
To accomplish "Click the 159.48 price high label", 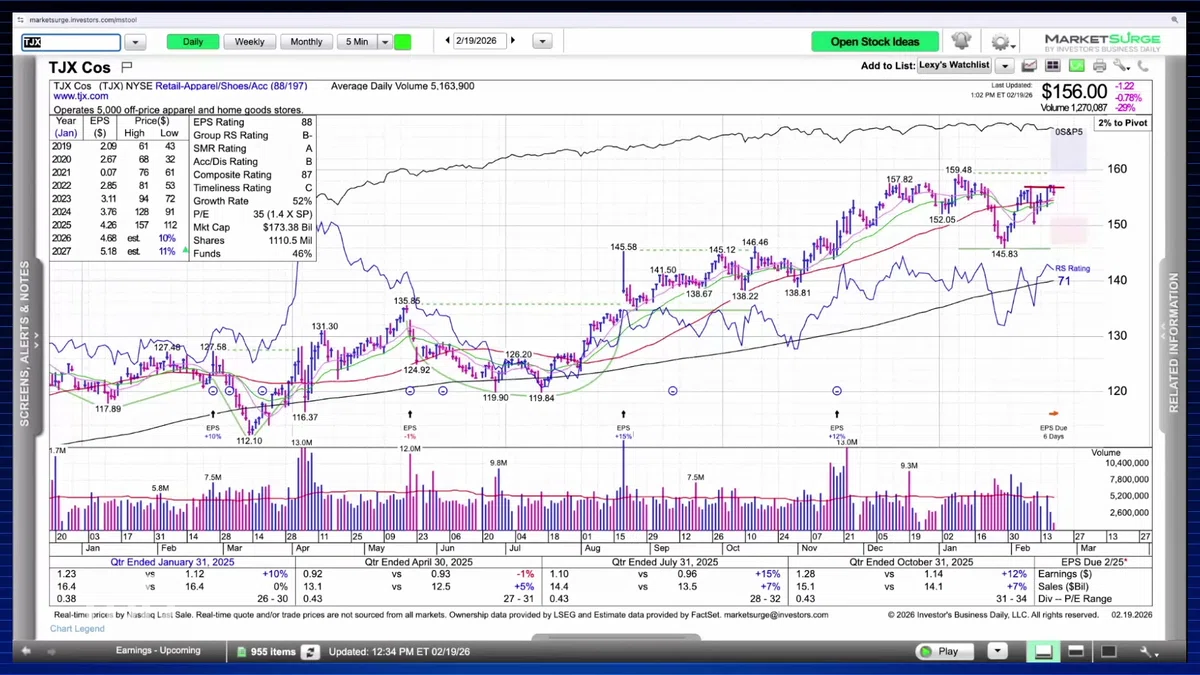I will [x=959, y=170].
